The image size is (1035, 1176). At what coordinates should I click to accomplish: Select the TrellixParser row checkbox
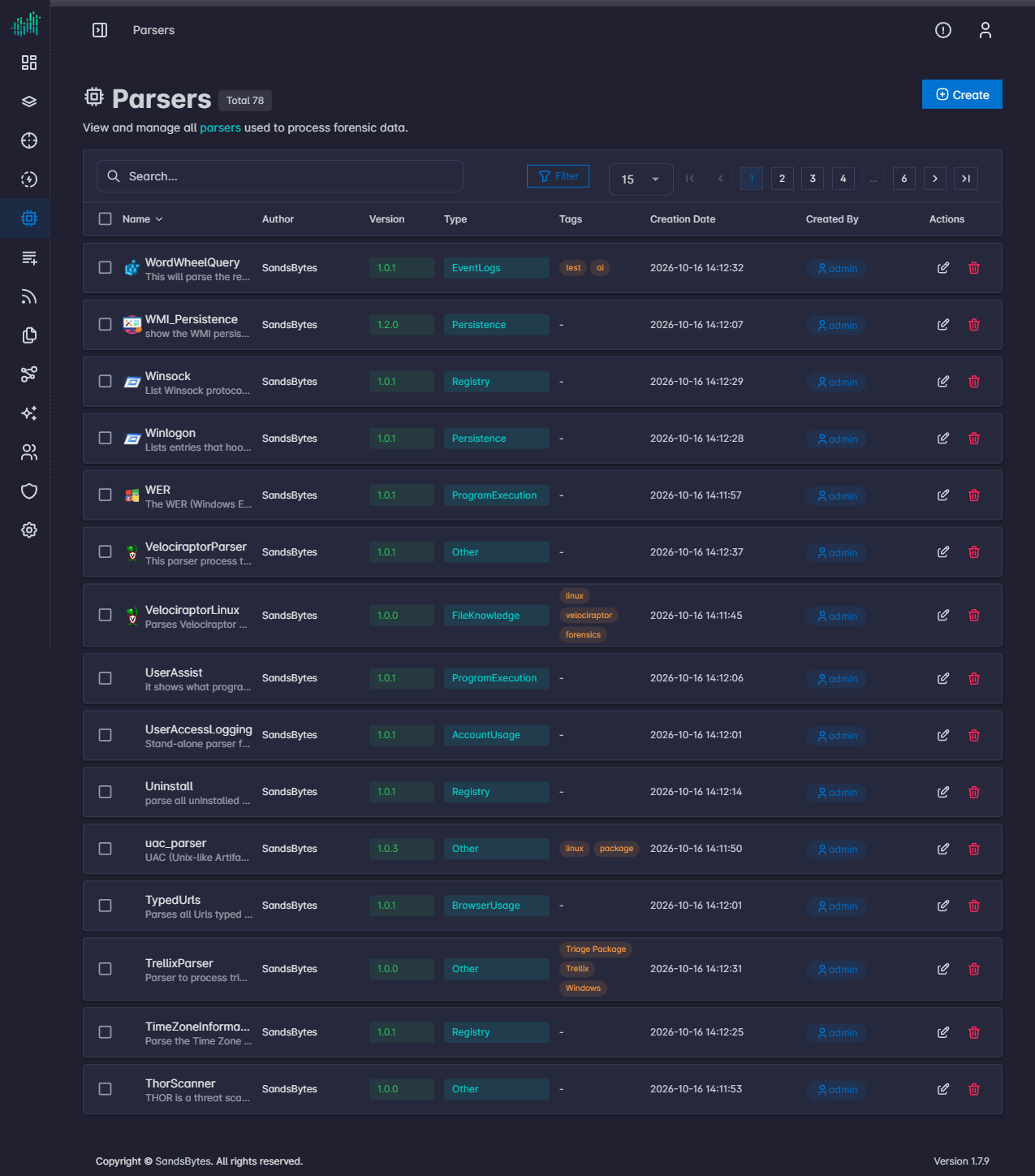click(x=106, y=969)
